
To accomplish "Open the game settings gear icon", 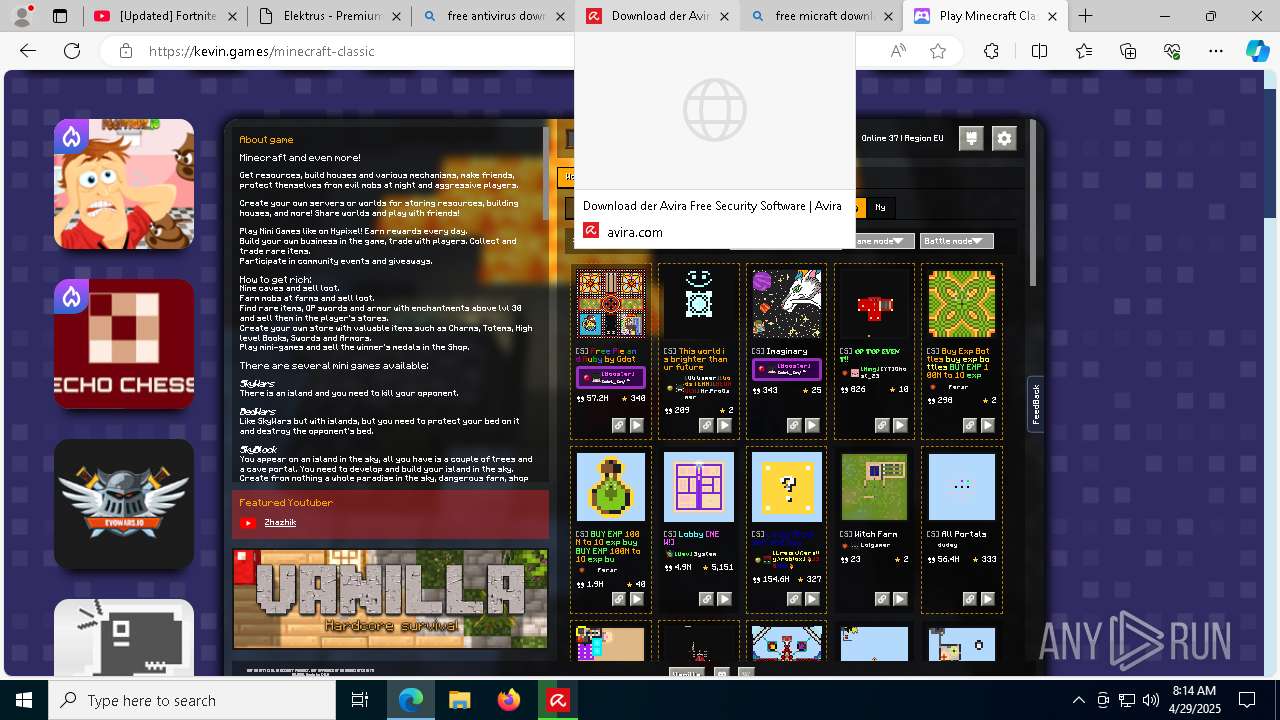I will click(1005, 139).
